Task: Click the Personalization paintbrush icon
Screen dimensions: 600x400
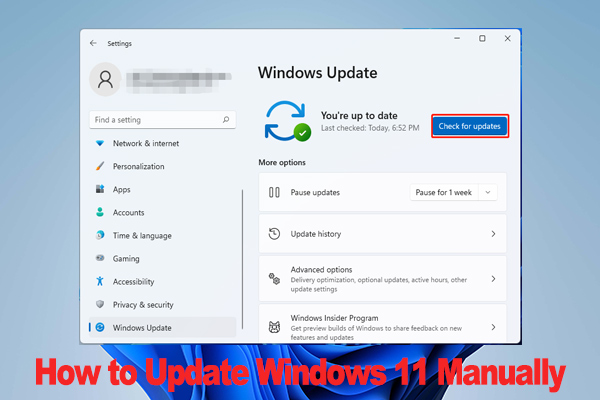Action: 100,166
